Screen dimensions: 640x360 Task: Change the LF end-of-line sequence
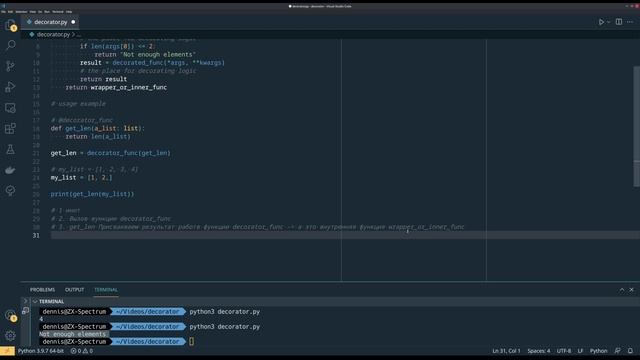[x=580, y=351]
